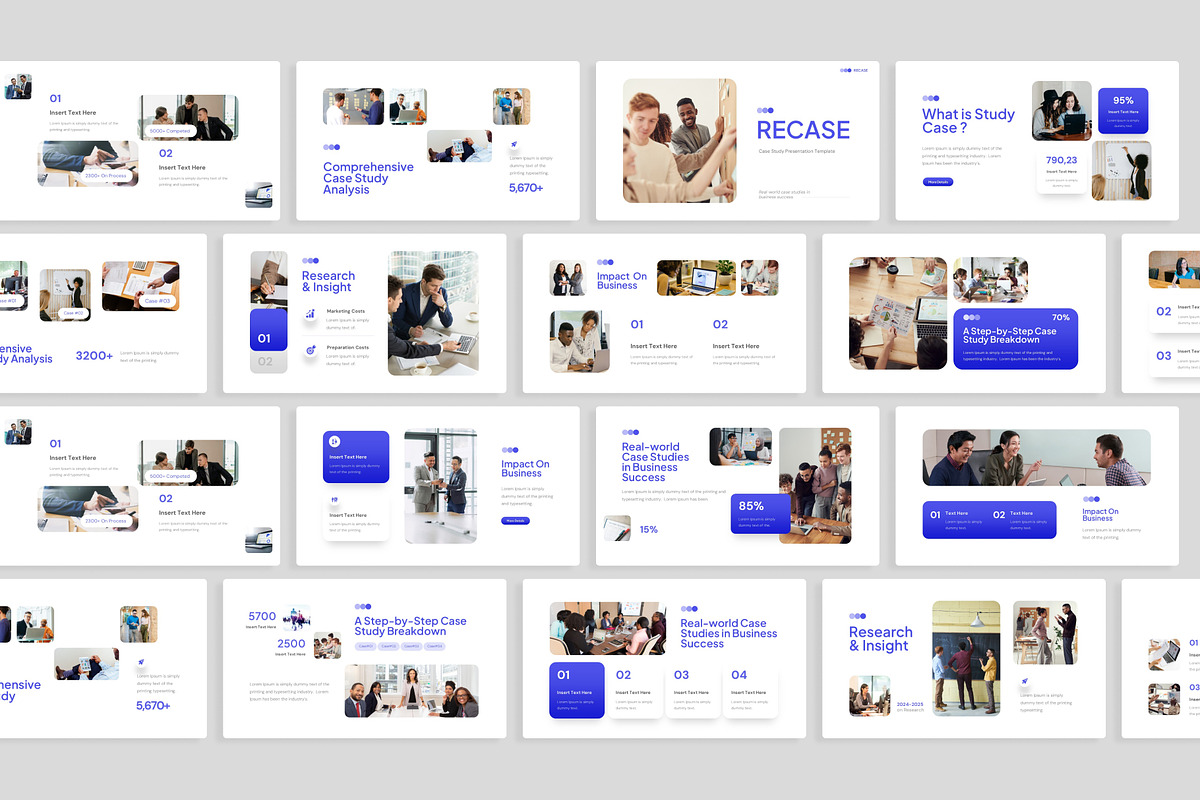The image size is (1200, 800).
Task: Click 02 Text Here in the blue bar
Action: point(1019,519)
